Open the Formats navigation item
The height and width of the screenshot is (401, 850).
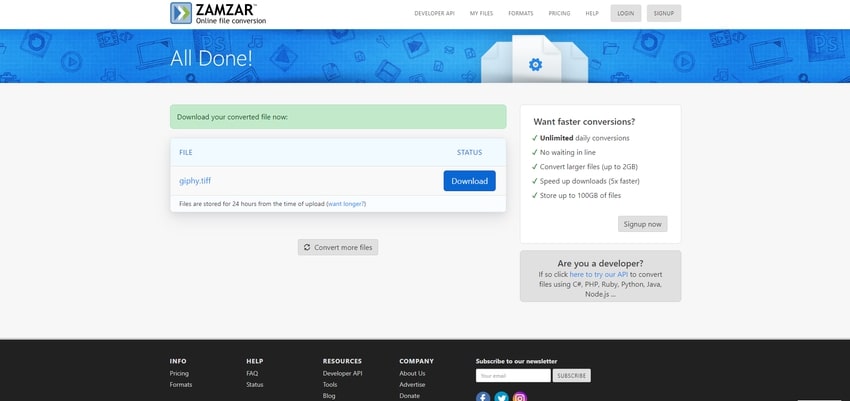tap(520, 14)
